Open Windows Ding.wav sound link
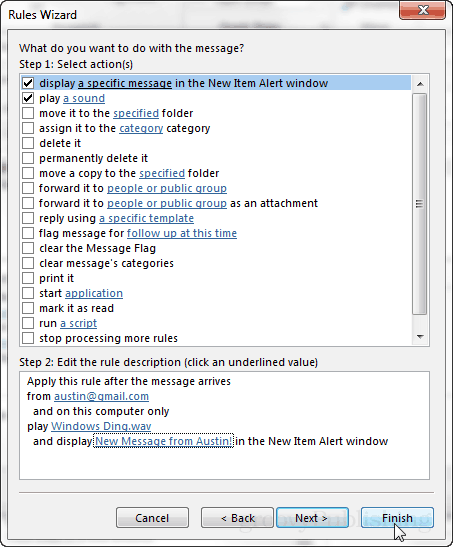 [x=101, y=426]
